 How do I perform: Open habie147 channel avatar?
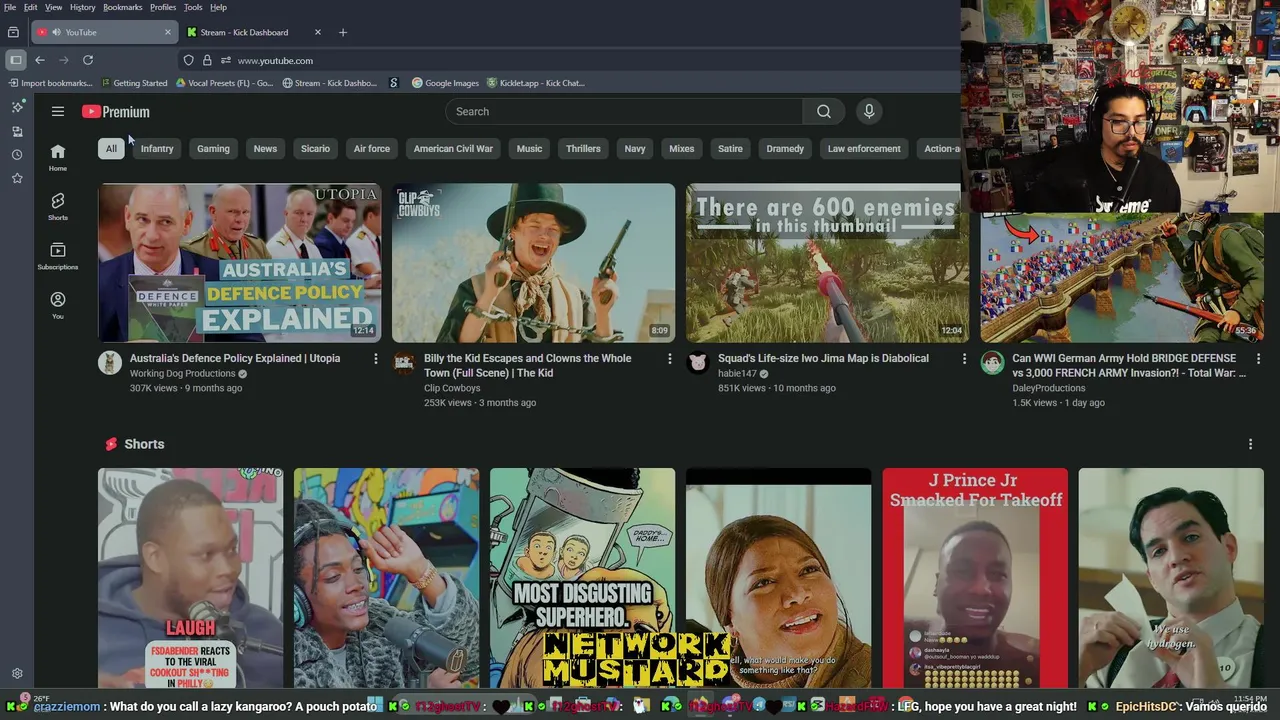tap(698, 362)
